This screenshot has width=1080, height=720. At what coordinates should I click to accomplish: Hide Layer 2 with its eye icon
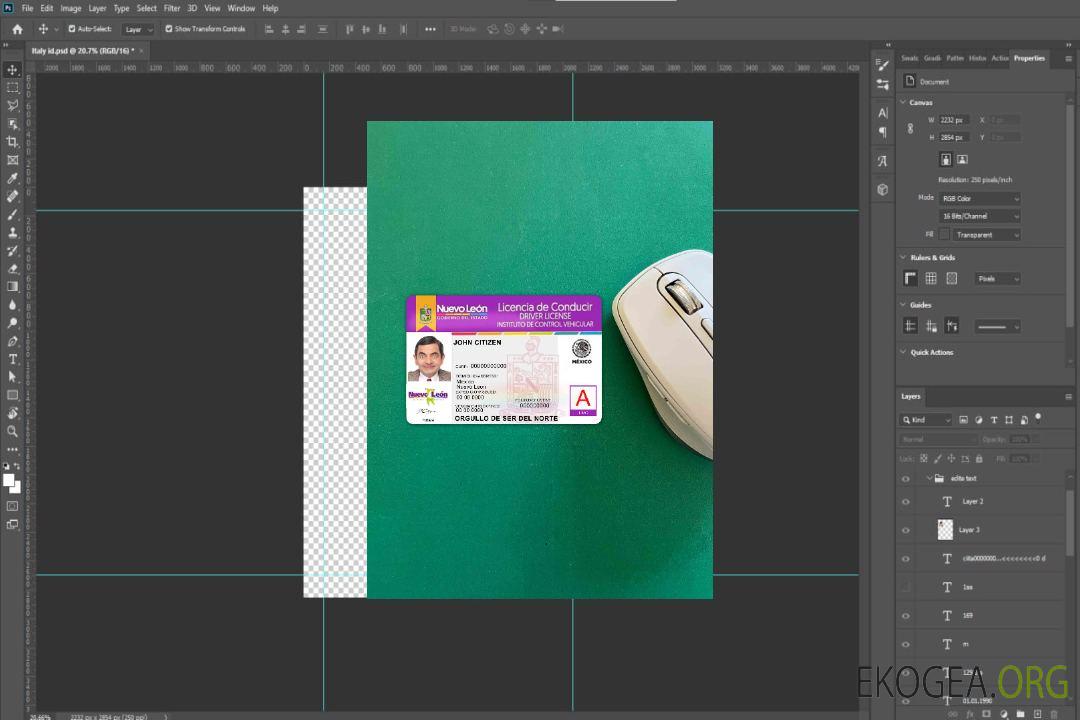coord(906,502)
